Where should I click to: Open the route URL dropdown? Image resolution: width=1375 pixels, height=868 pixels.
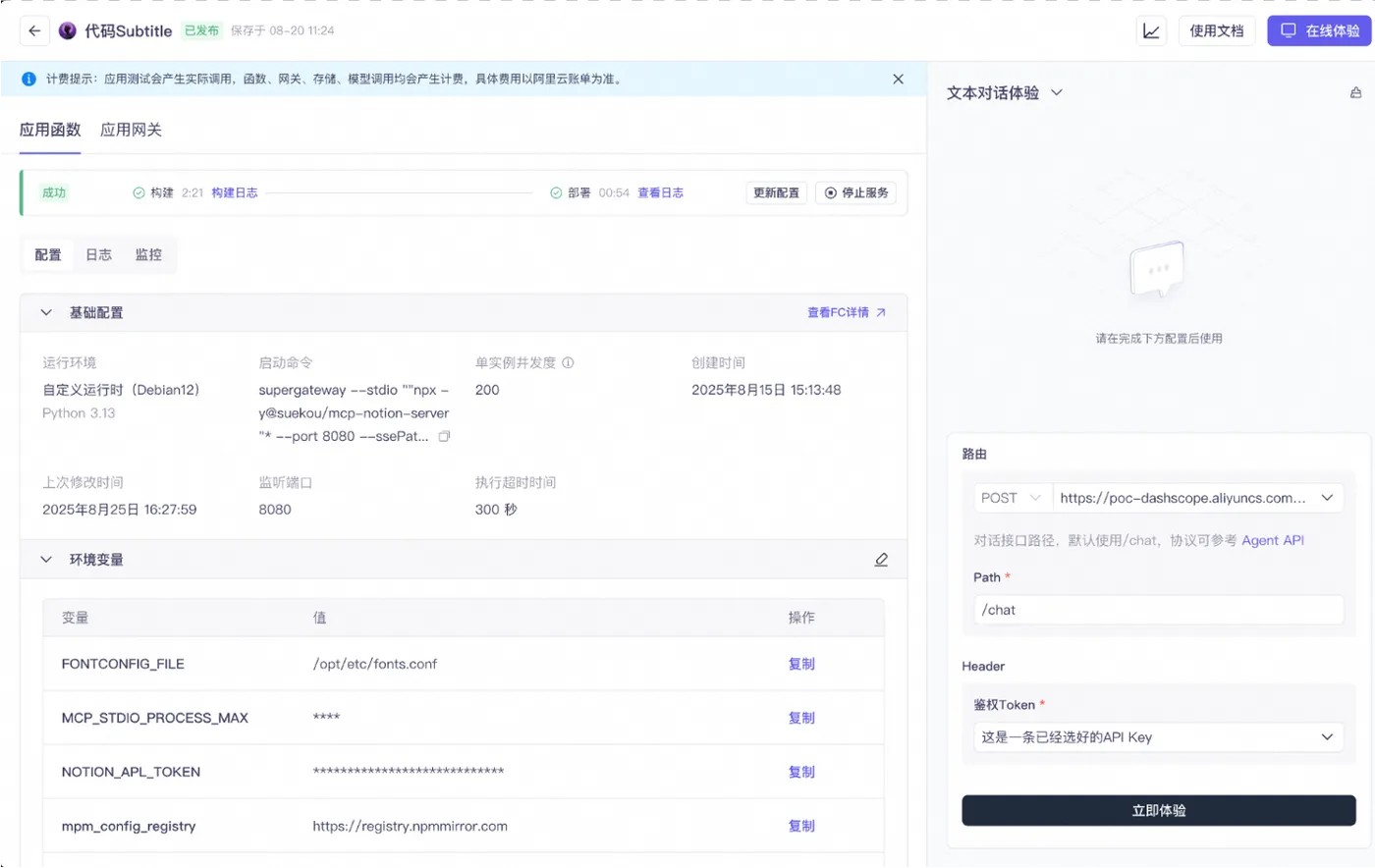point(1197,498)
